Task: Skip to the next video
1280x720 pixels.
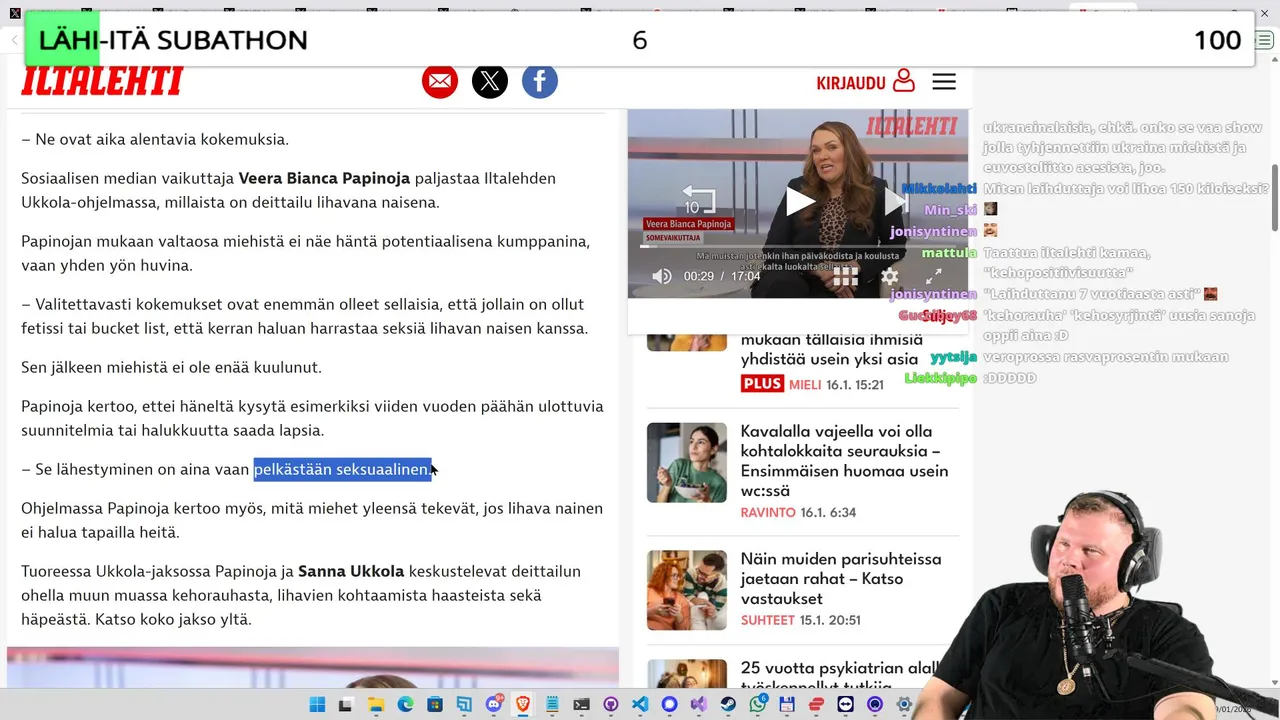Action: click(x=895, y=203)
